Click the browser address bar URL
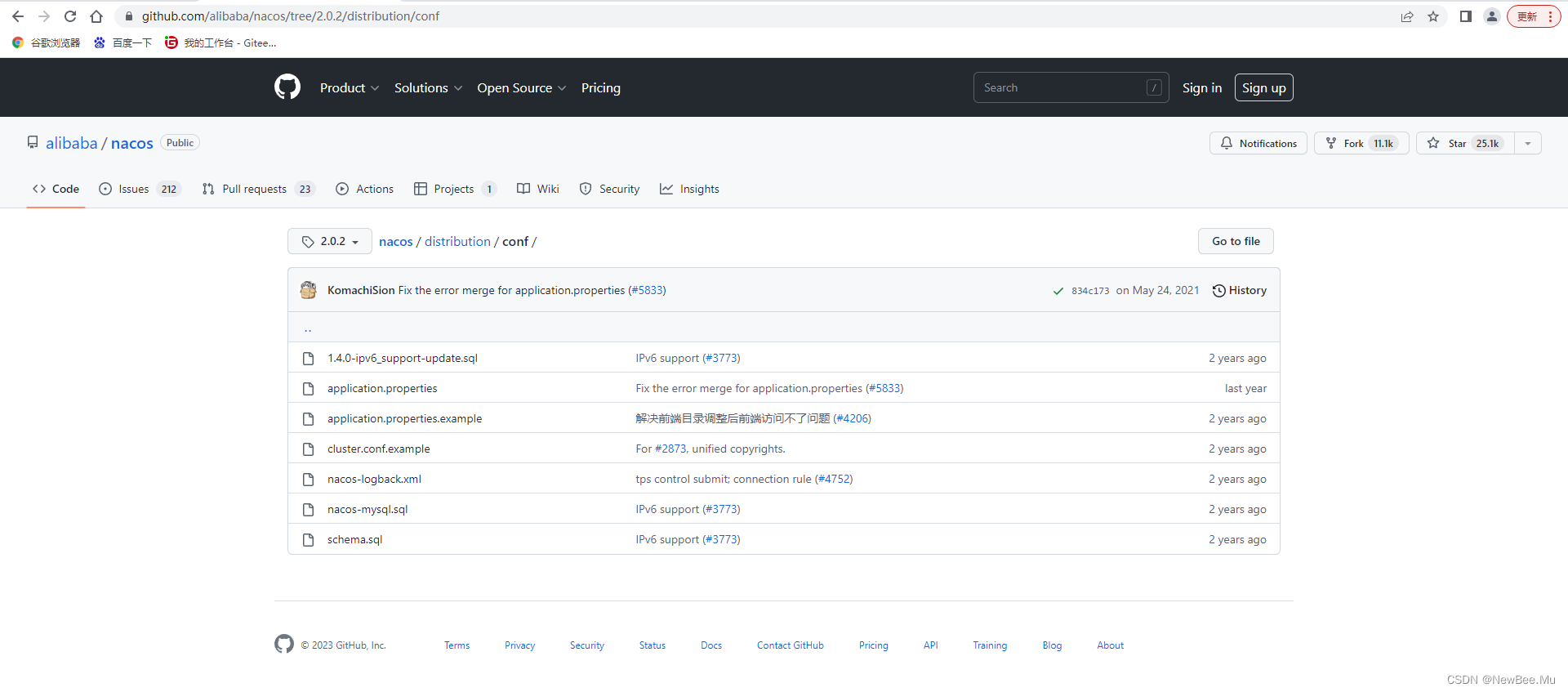The width and height of the screenshot is (1568, 692). (291, 16)
